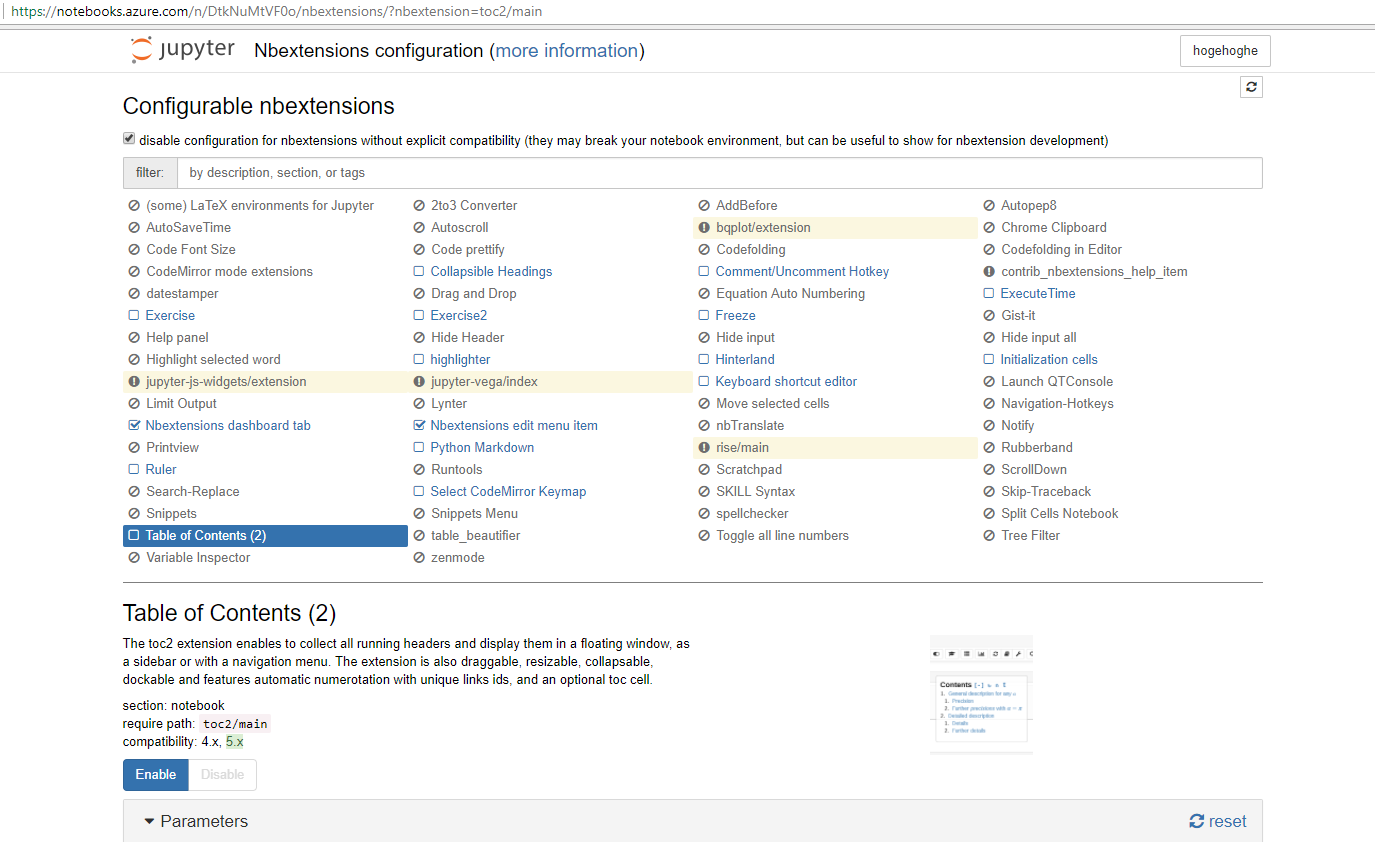
Task: Click the incompatibility icon next to Lynter
Action: pyautogui.click(x=418, y=403)
